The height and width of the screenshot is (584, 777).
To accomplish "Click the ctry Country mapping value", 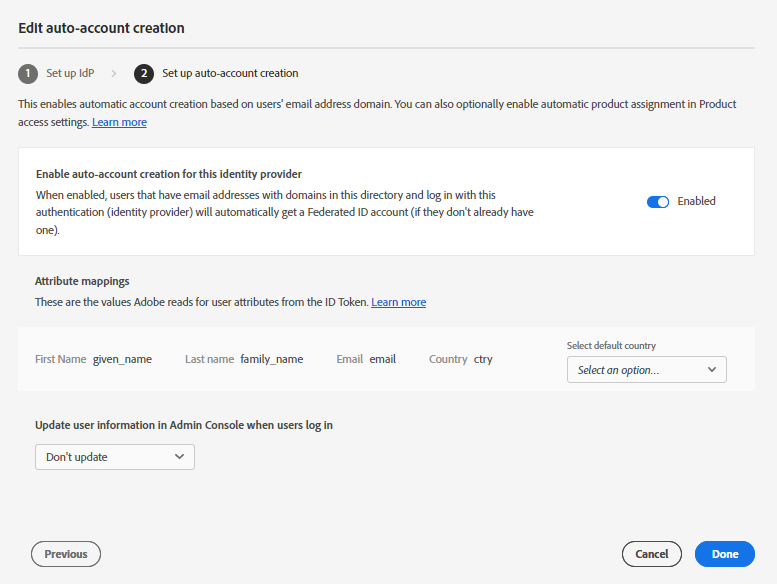I will click(x=483, y=359).
